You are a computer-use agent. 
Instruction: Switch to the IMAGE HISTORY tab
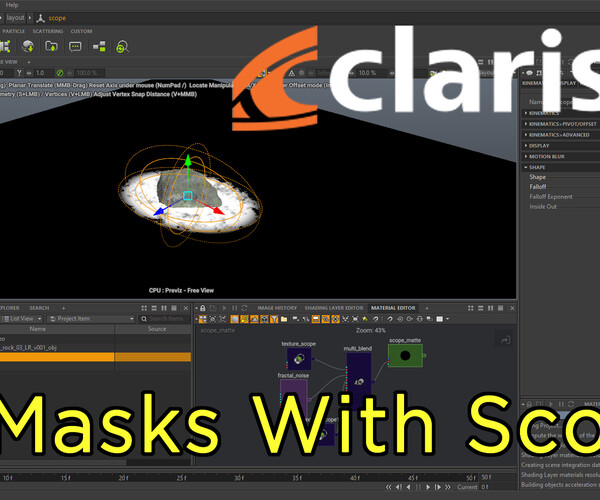pyautogui.click(x=277, y=308)
